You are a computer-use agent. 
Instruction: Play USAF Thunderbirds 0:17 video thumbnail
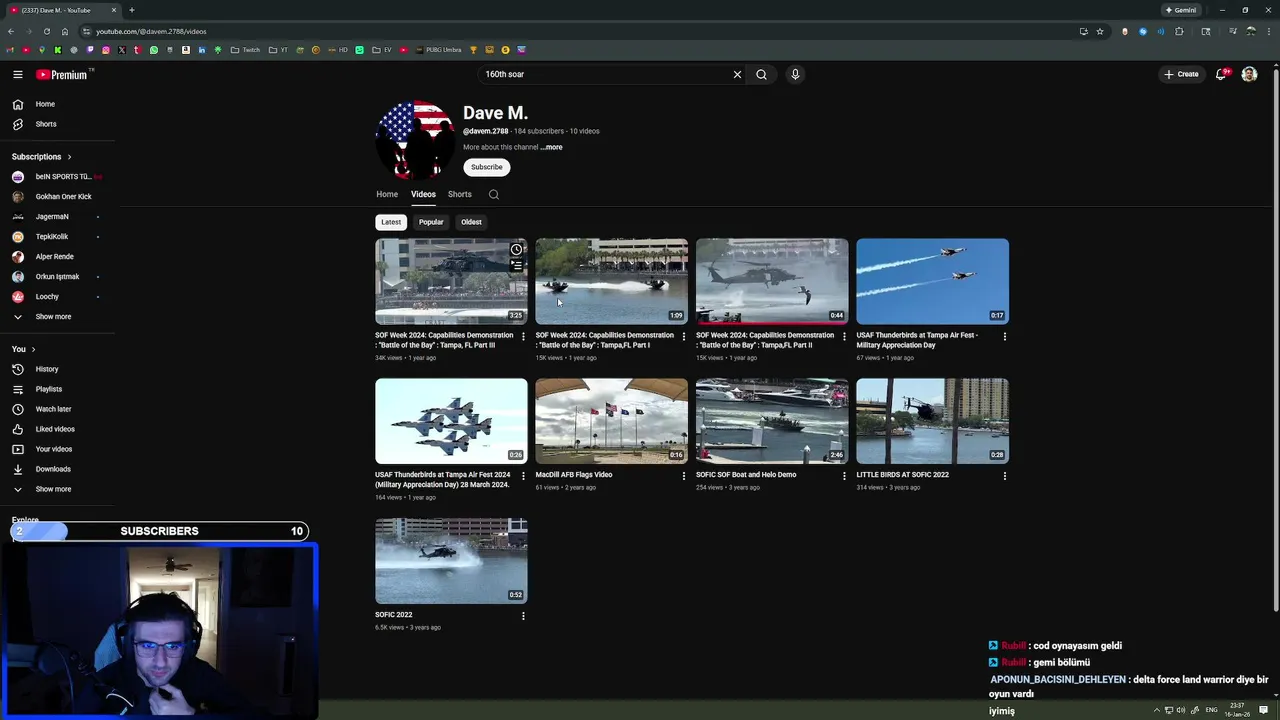932,281
